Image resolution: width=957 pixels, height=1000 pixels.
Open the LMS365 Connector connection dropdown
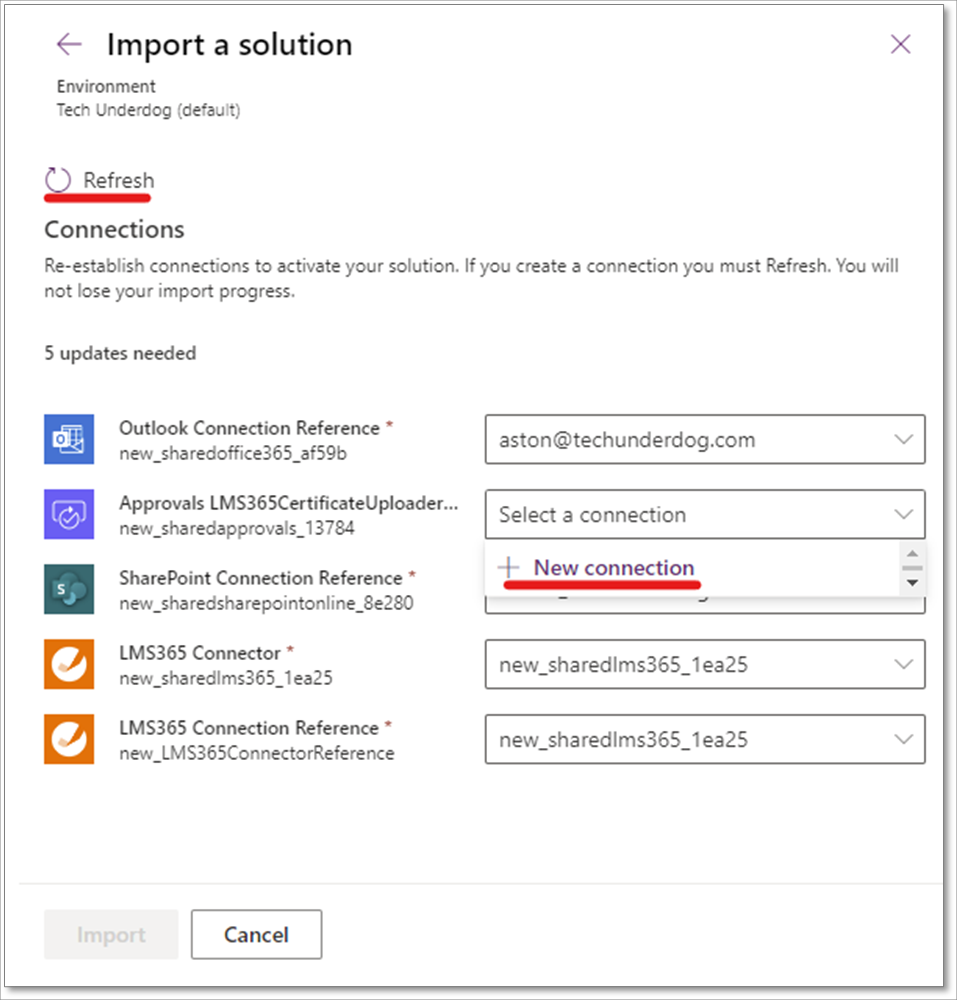[704, 665]
